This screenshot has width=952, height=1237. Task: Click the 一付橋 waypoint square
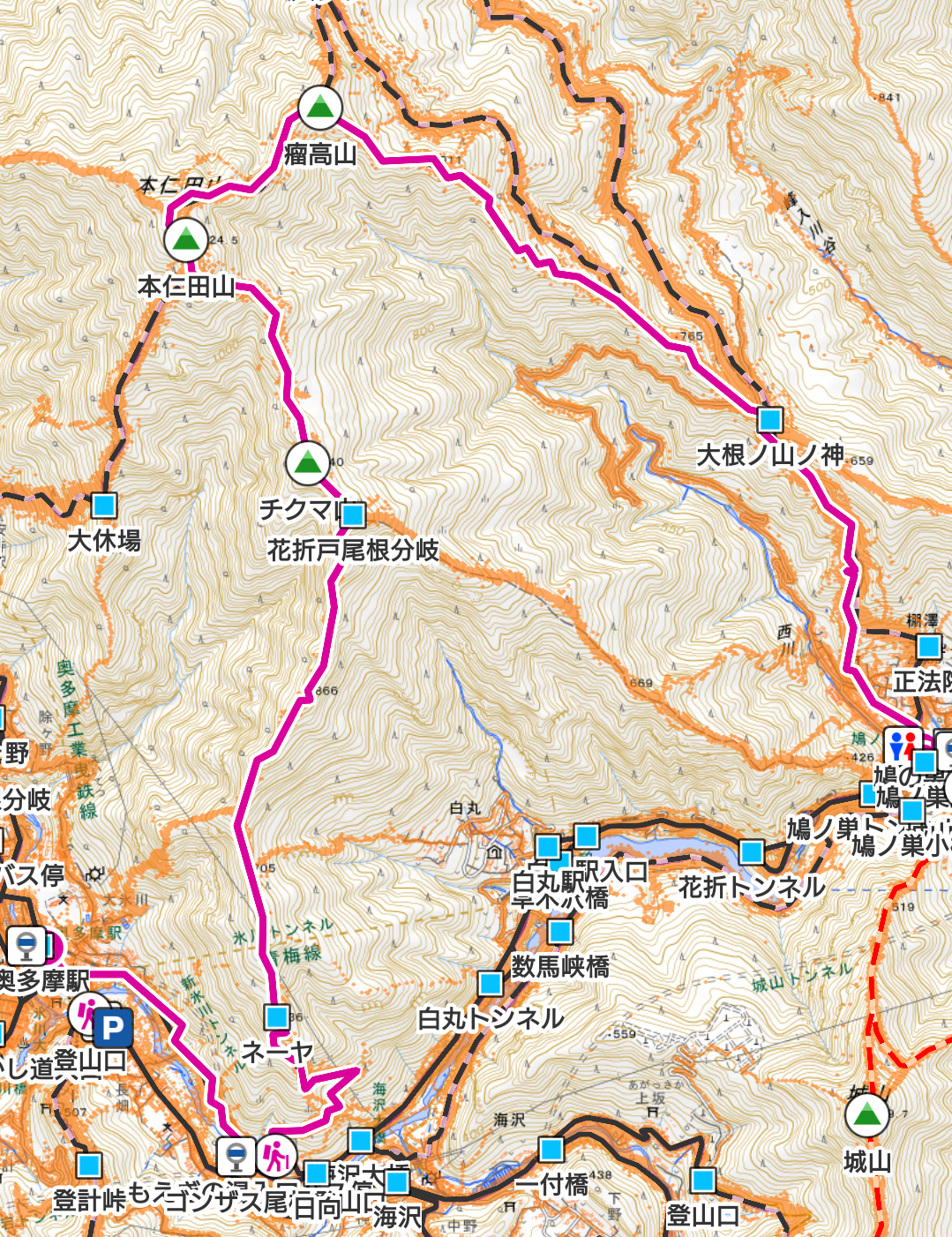(551, 1150)
